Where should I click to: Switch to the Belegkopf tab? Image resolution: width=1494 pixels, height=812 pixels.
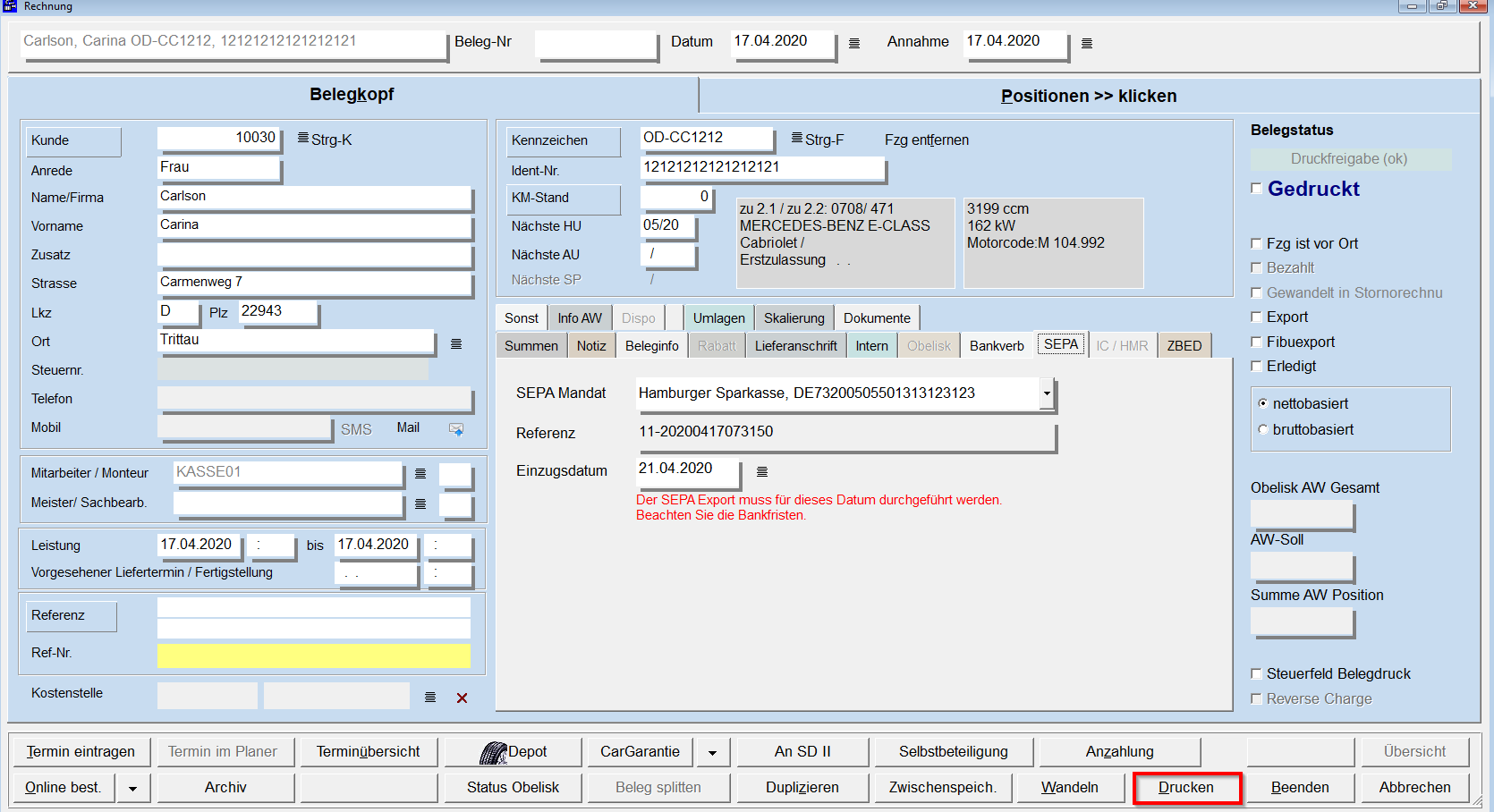coord(352,95)
